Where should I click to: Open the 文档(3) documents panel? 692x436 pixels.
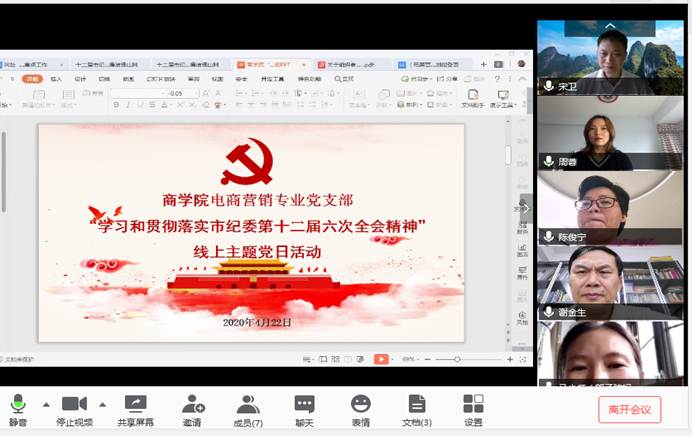coord(416,408)
